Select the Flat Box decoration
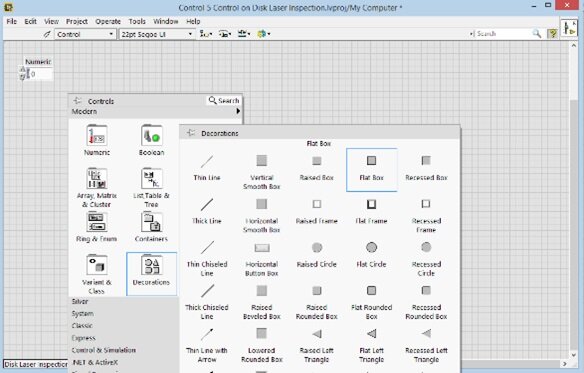Screen dimensions: 584x373 point(371,170)
